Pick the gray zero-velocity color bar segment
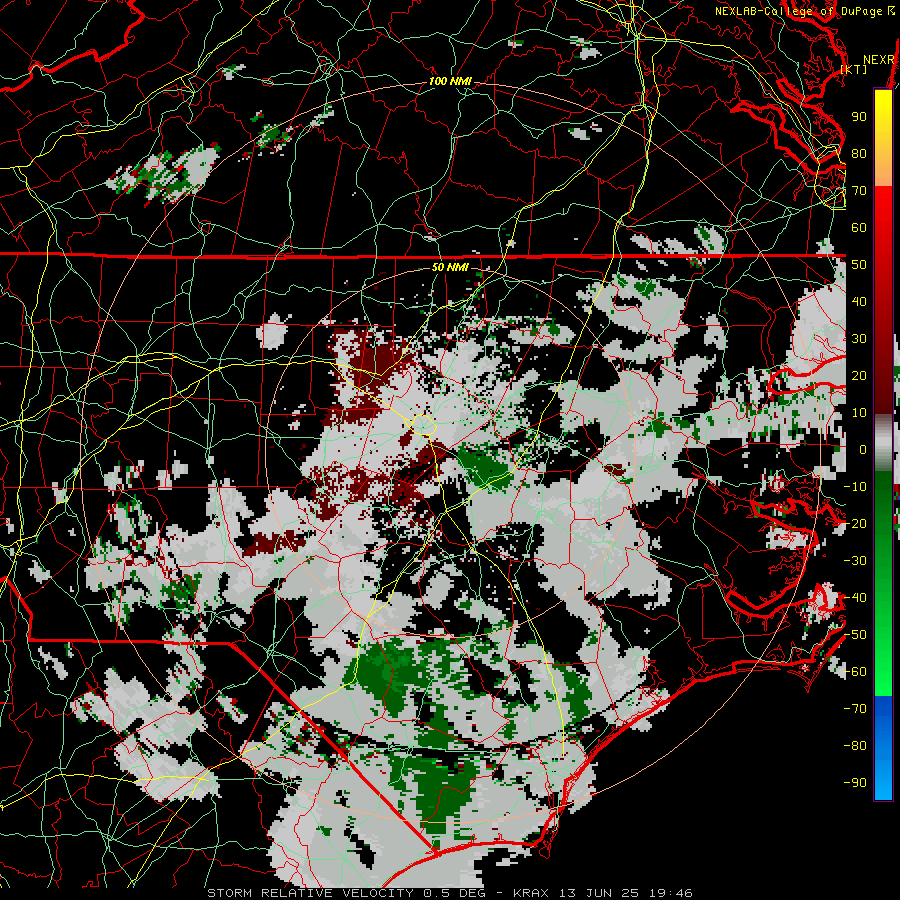Screen dimensions: 900x900 coord(883,443)
